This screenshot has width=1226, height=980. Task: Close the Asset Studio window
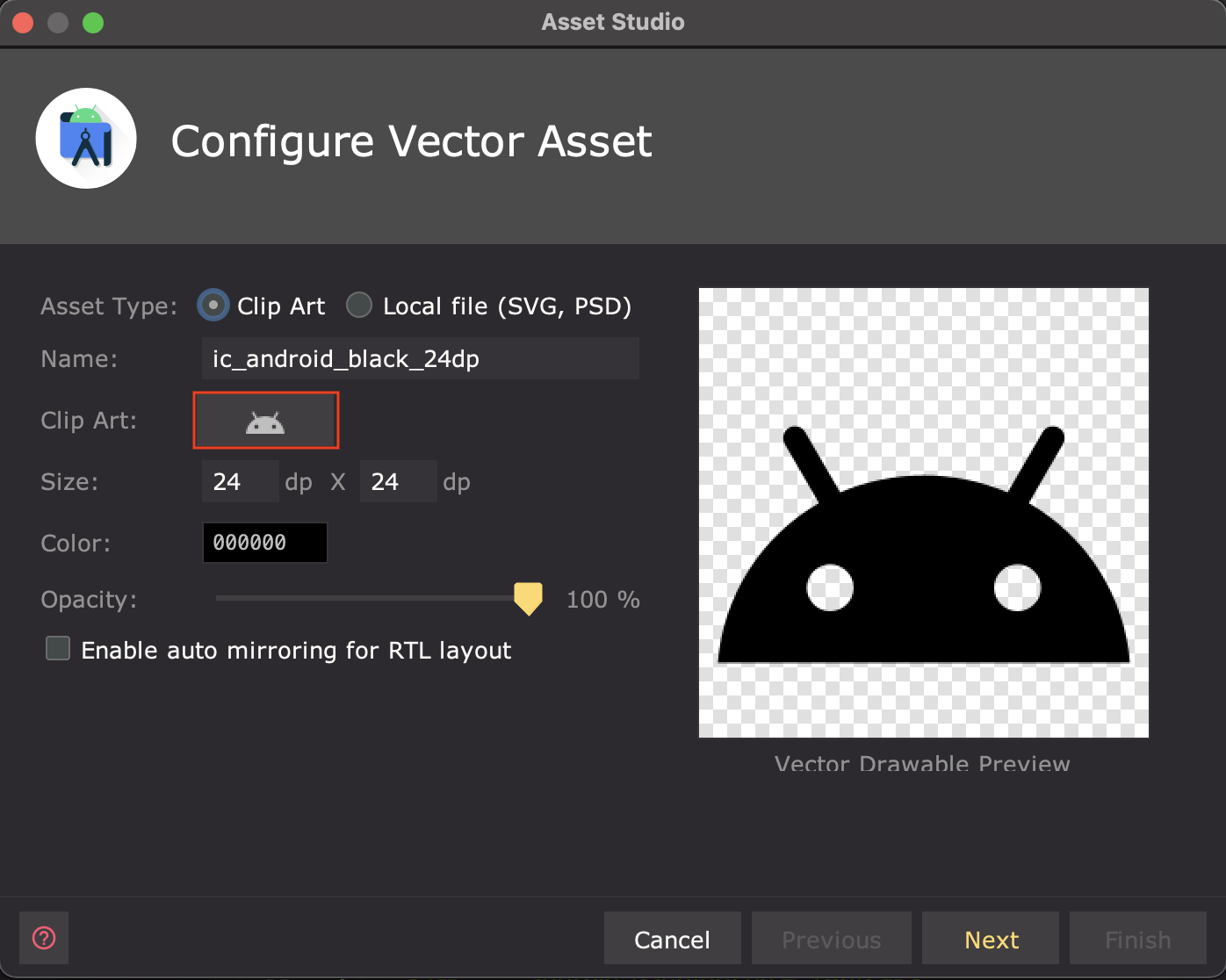click(24, 23)
